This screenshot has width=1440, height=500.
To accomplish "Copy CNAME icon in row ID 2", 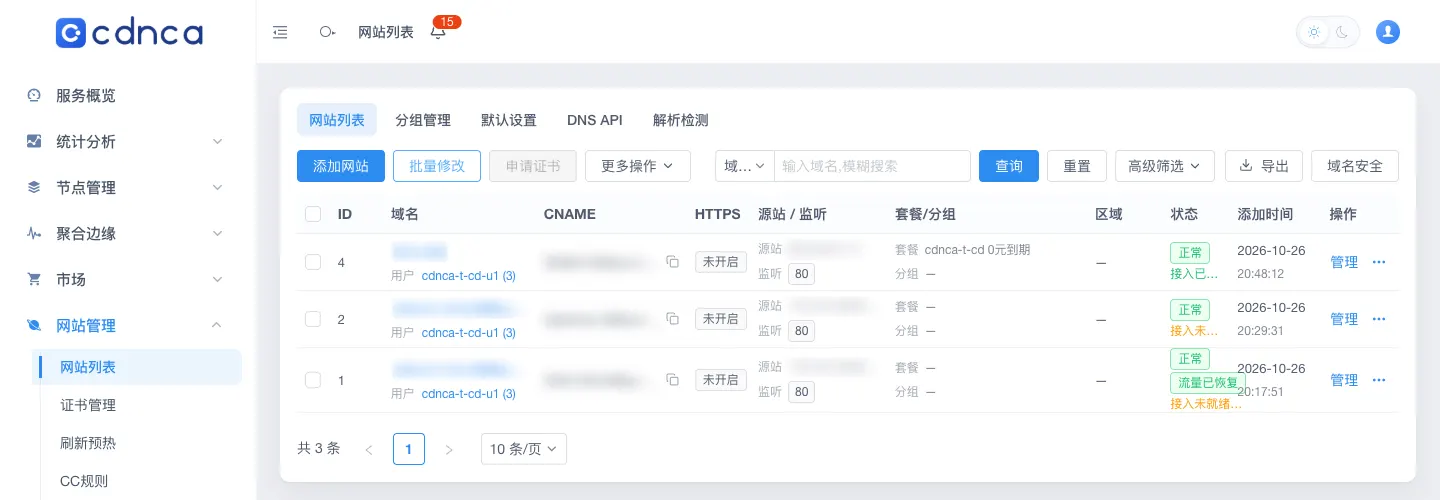I will coord(673,319).
